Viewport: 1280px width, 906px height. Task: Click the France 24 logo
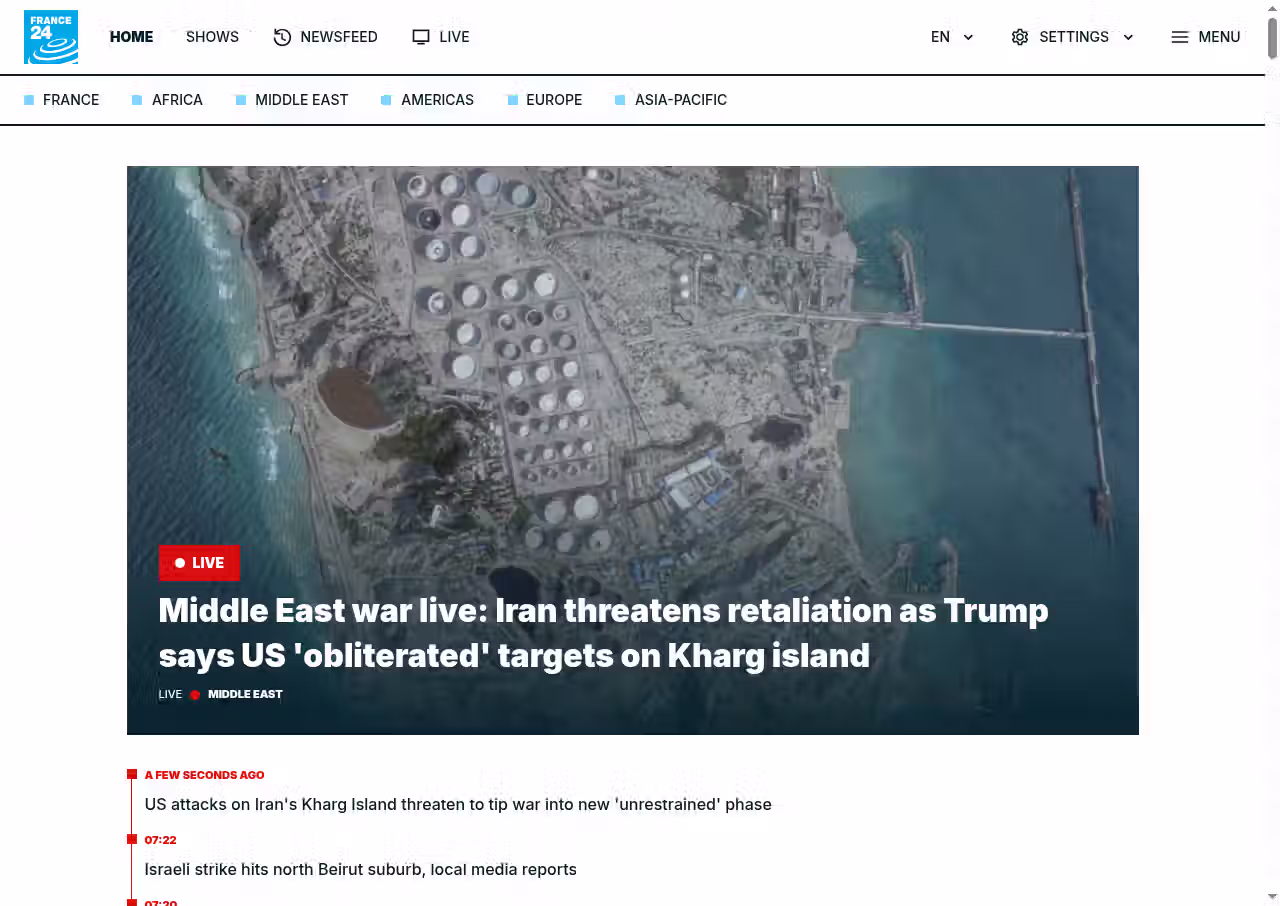pos(51,37)
